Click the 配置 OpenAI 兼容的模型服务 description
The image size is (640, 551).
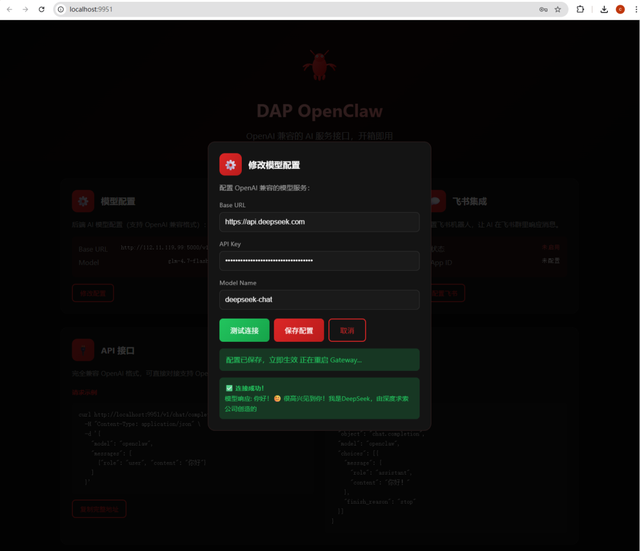264,188
